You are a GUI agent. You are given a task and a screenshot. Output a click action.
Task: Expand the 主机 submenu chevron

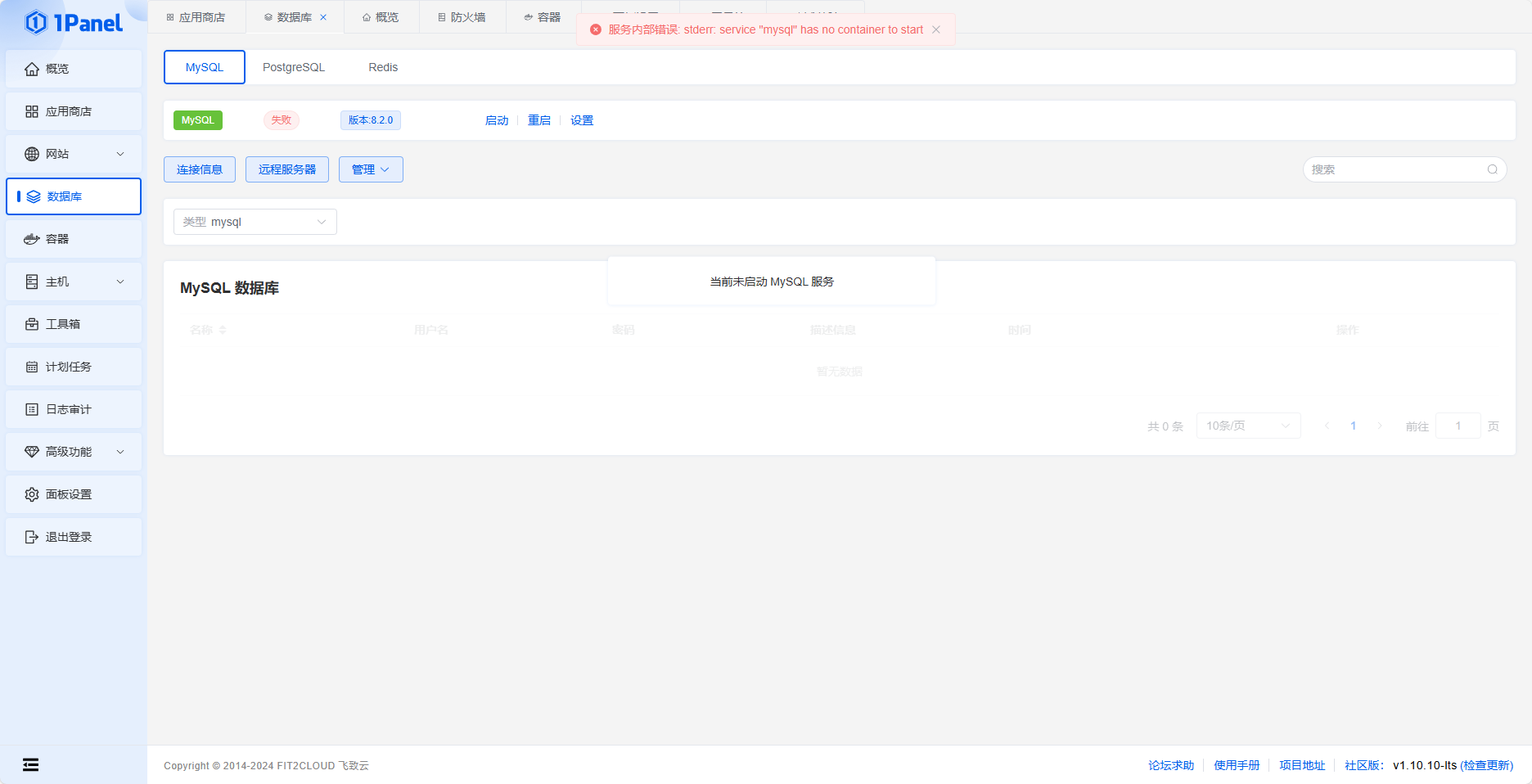pos(120,282)
